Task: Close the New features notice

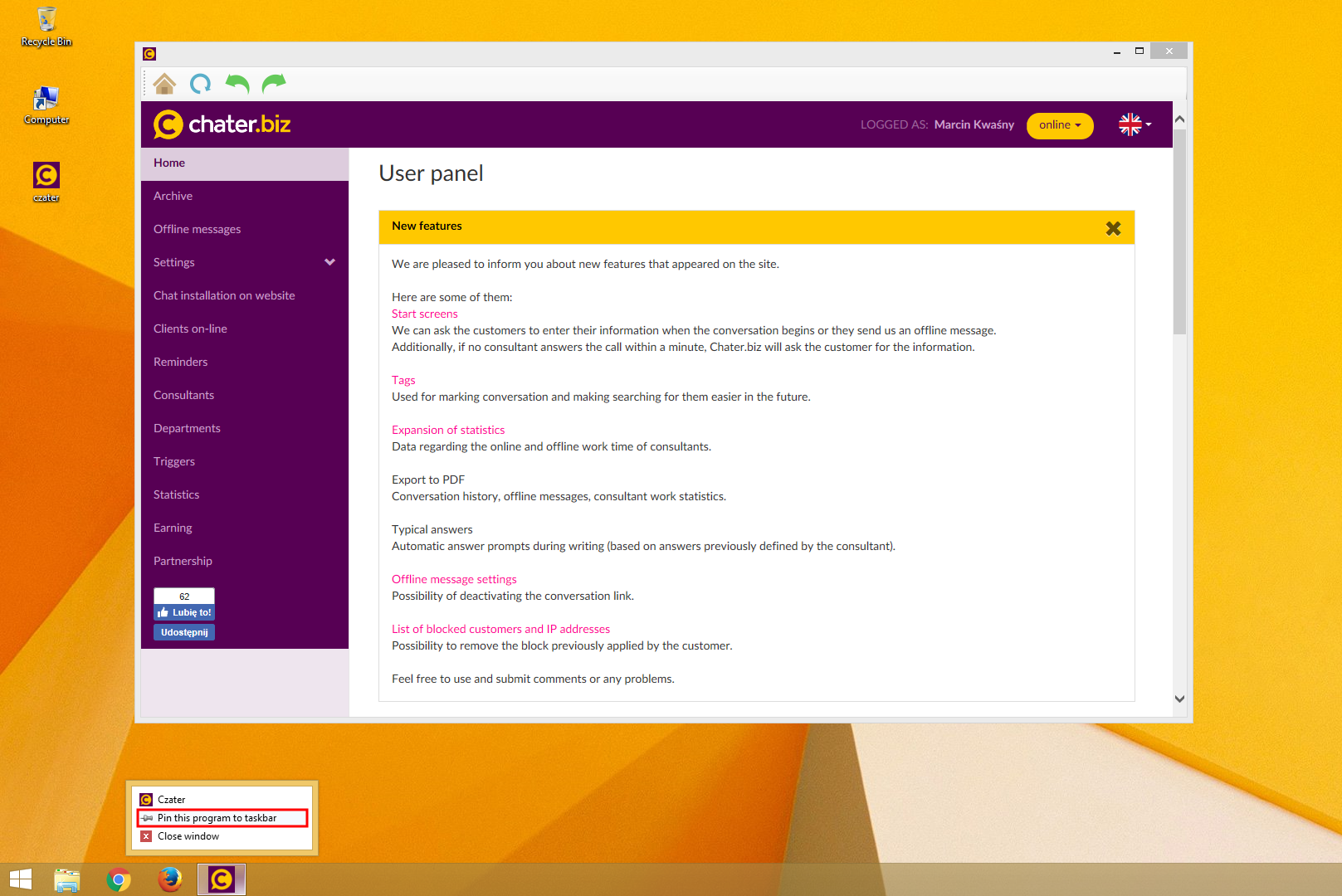Action: 1114,228
